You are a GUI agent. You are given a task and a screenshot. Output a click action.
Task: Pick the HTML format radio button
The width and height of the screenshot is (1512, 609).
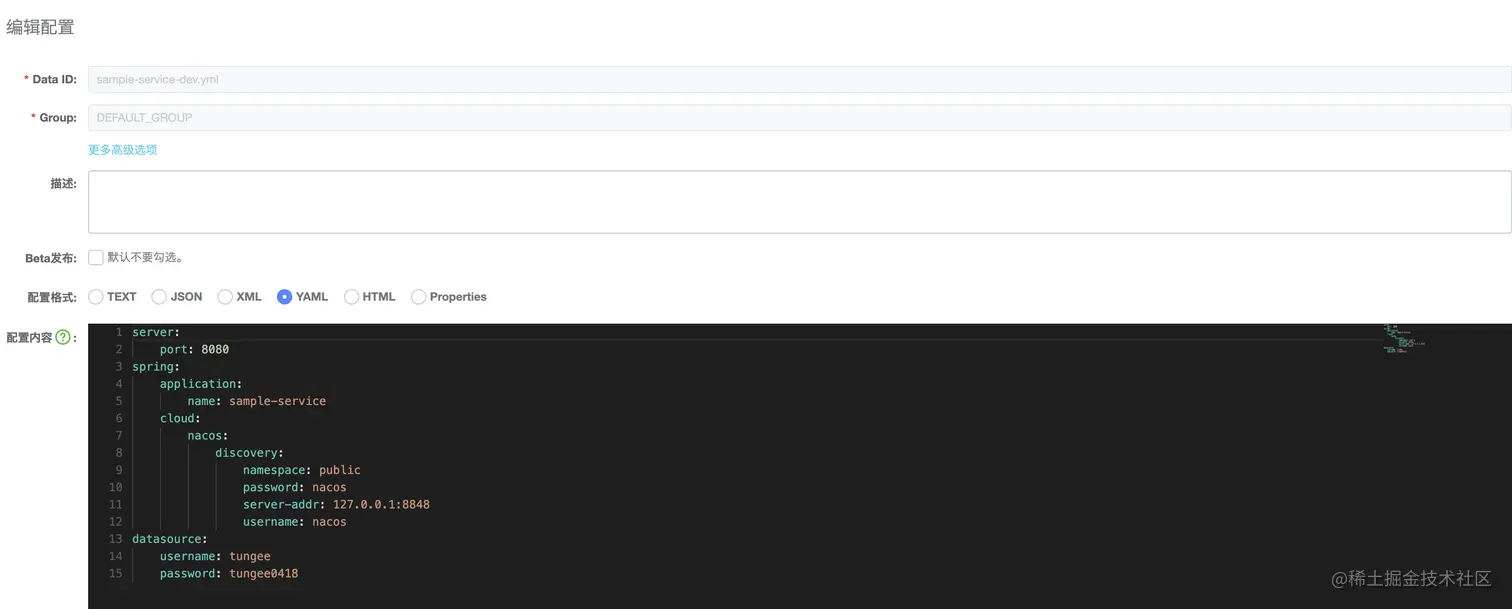click(x=351, y=297)
